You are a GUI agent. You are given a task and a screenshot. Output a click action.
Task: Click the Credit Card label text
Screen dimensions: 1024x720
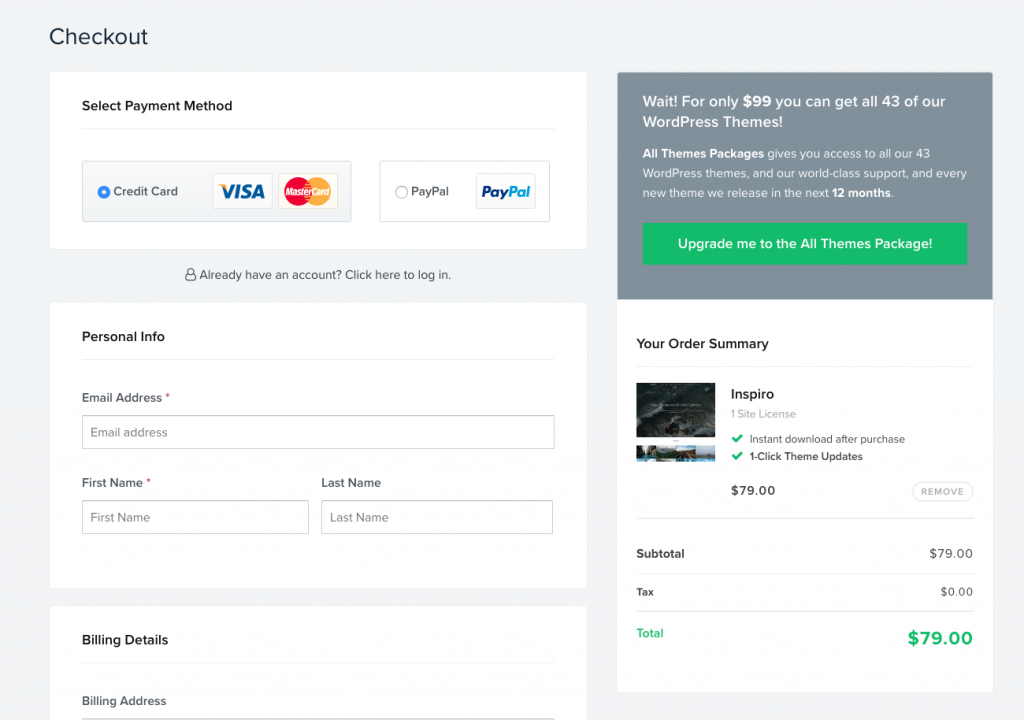145,191
